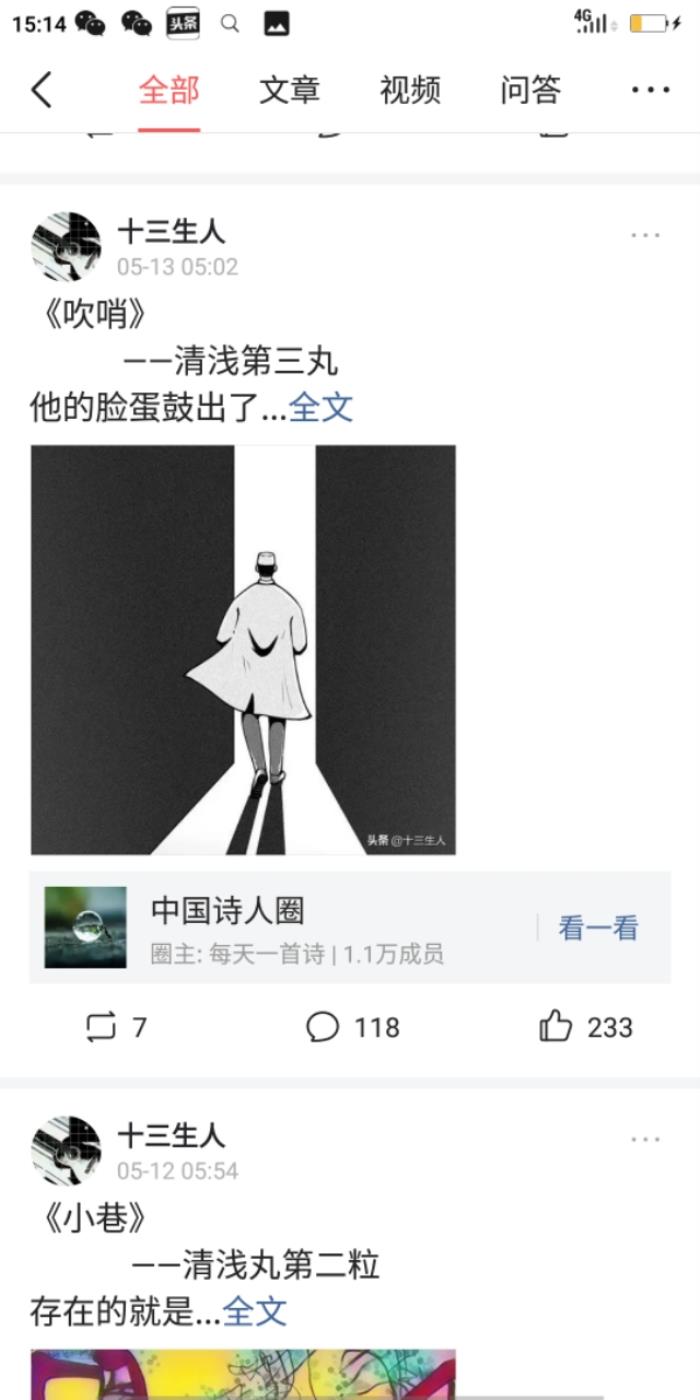Image resolution: width=700 pixels, height=1400 pixels.
Task: Open 十三生人 username on first post
Action: 172,232
